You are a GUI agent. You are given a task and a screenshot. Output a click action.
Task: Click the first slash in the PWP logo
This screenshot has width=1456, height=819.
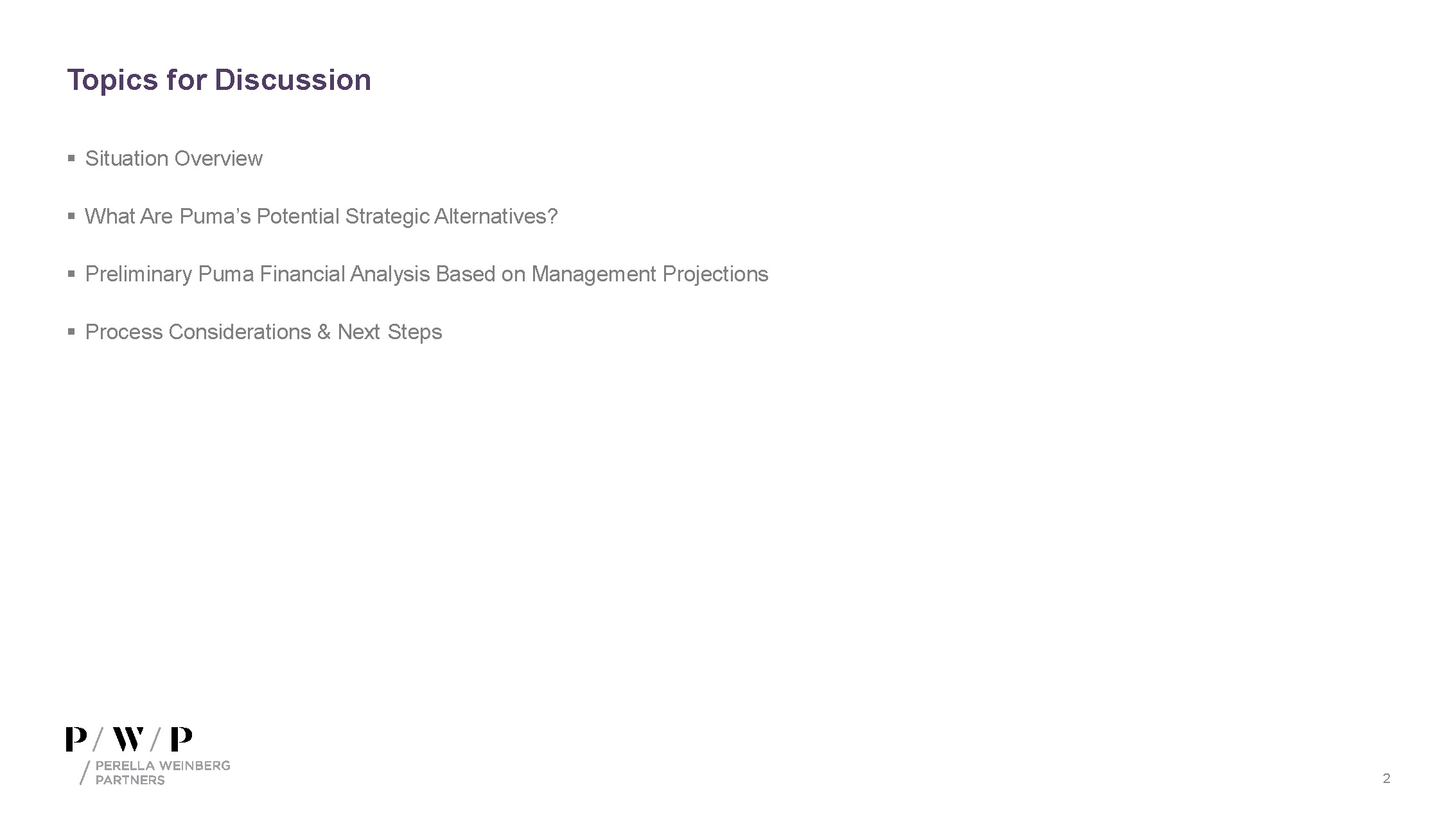[98, 739]
